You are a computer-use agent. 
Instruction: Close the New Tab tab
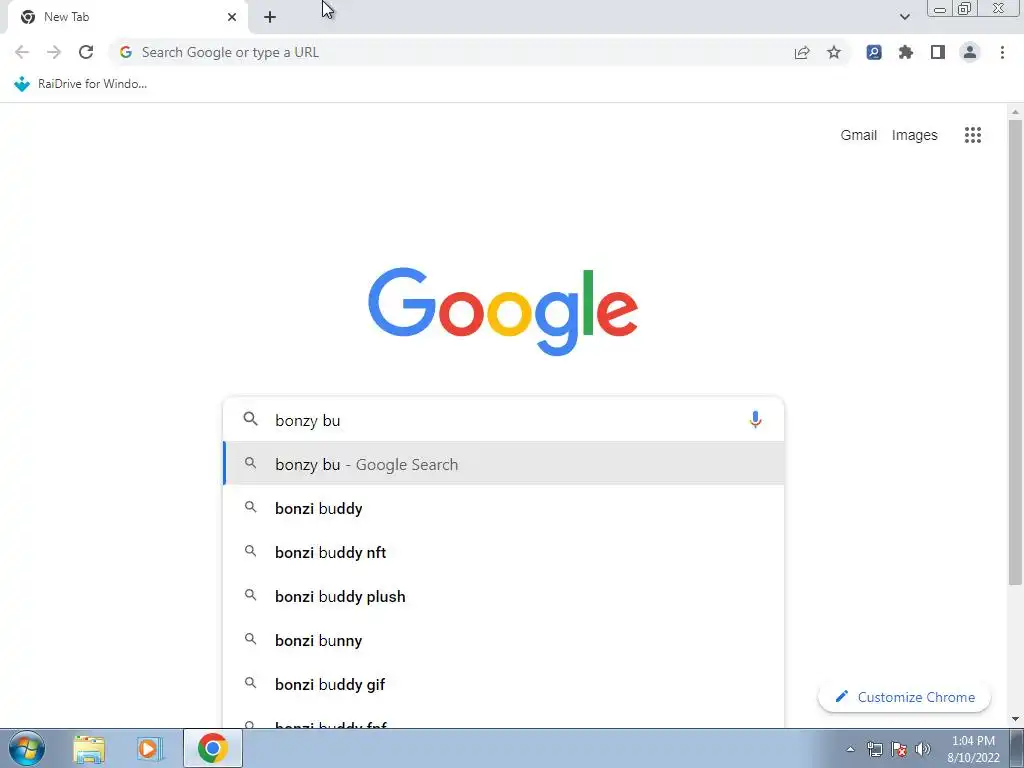click(232, 17)
